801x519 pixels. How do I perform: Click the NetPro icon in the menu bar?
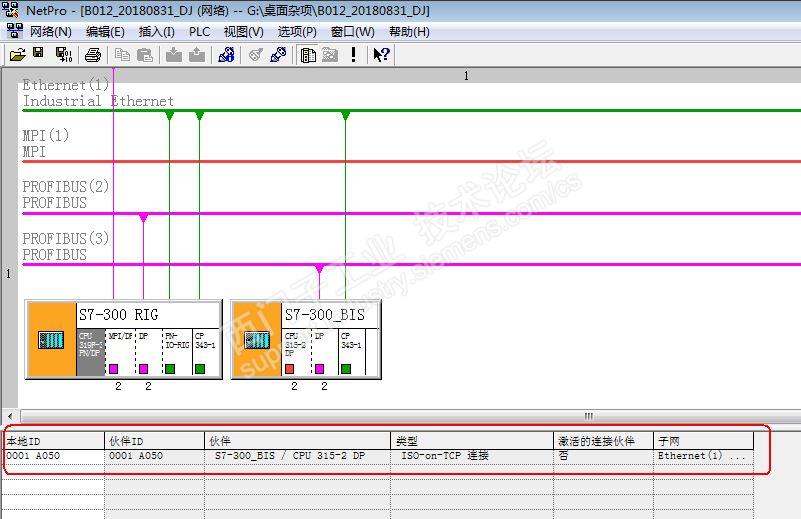(x=14, y=31)
